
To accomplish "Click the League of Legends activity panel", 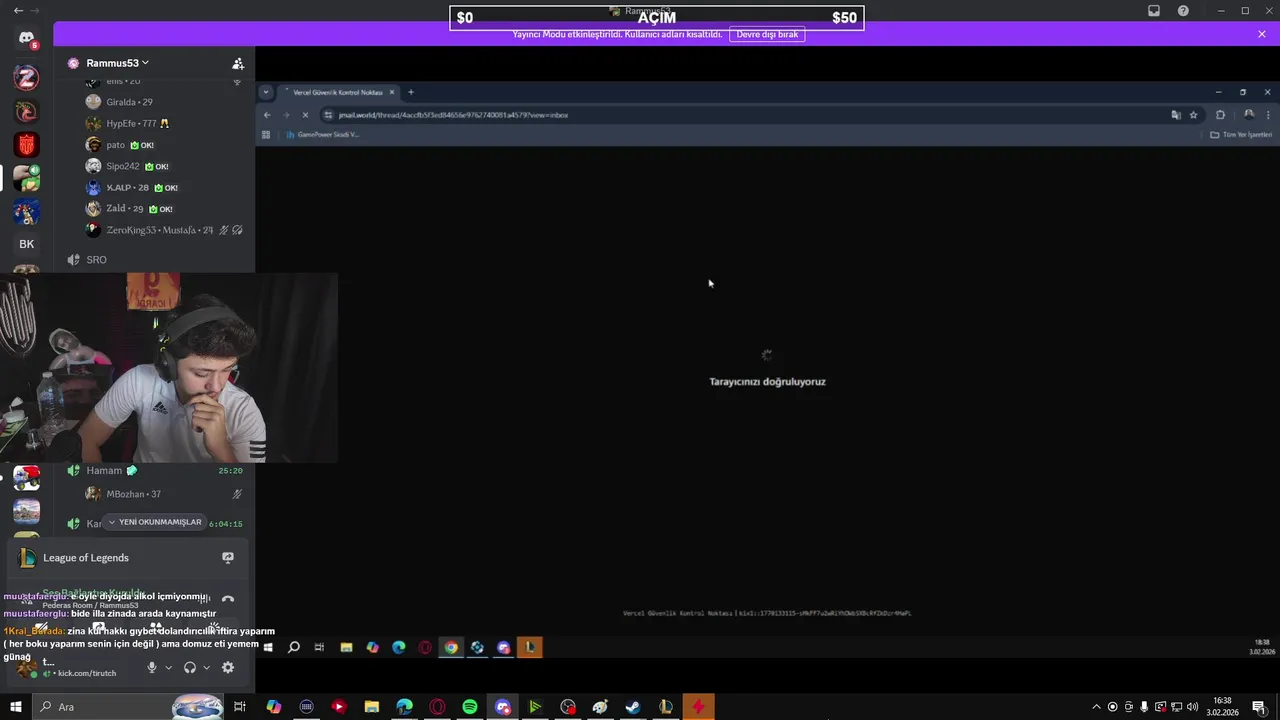I will coord(127,558).
